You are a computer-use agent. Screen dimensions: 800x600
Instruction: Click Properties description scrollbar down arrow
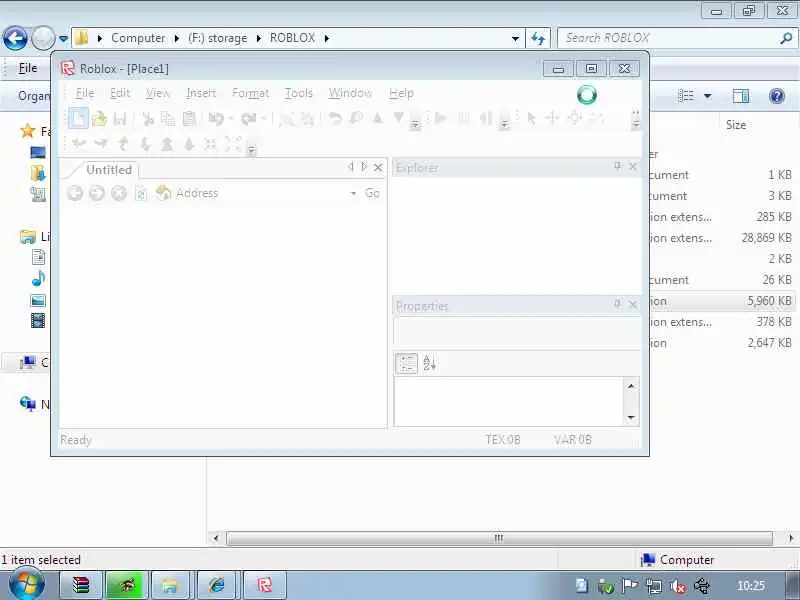tap(631, 417)
